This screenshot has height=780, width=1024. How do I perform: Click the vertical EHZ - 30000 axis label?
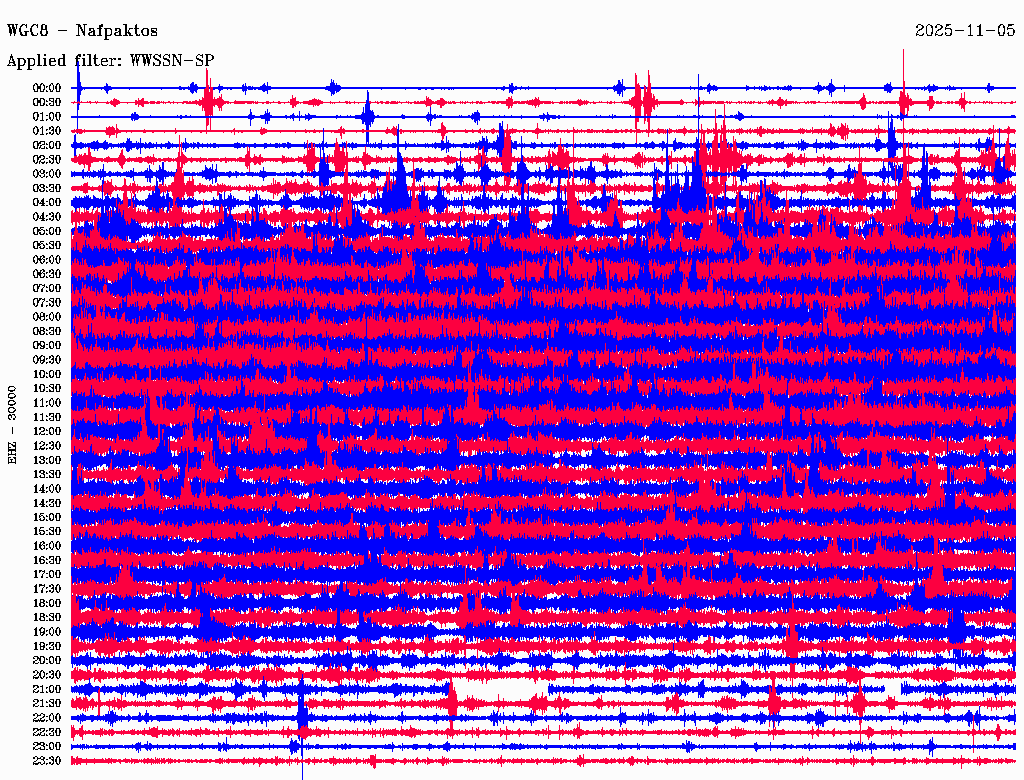tap(12, 425)
